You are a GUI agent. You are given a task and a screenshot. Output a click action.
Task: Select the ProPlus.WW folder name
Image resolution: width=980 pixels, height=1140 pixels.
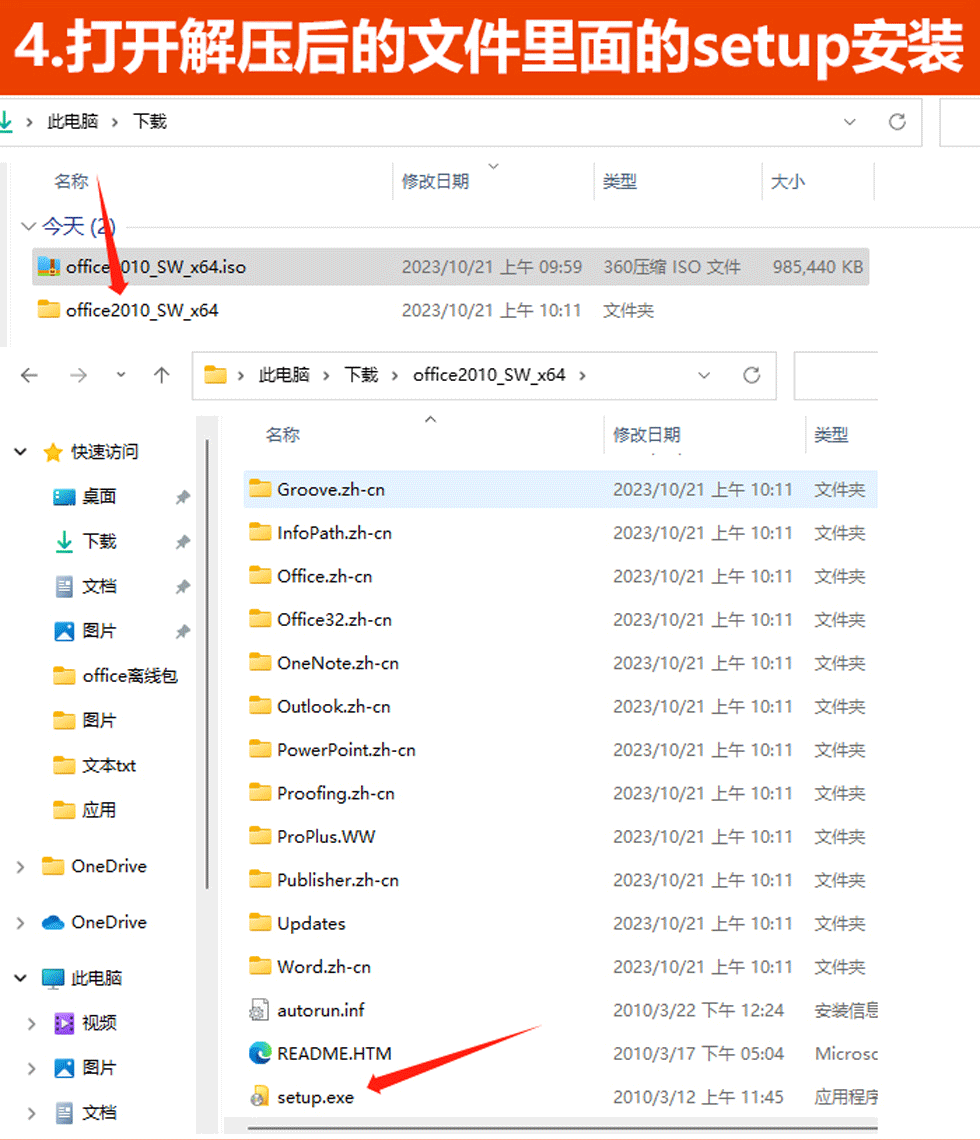point(326,837)
